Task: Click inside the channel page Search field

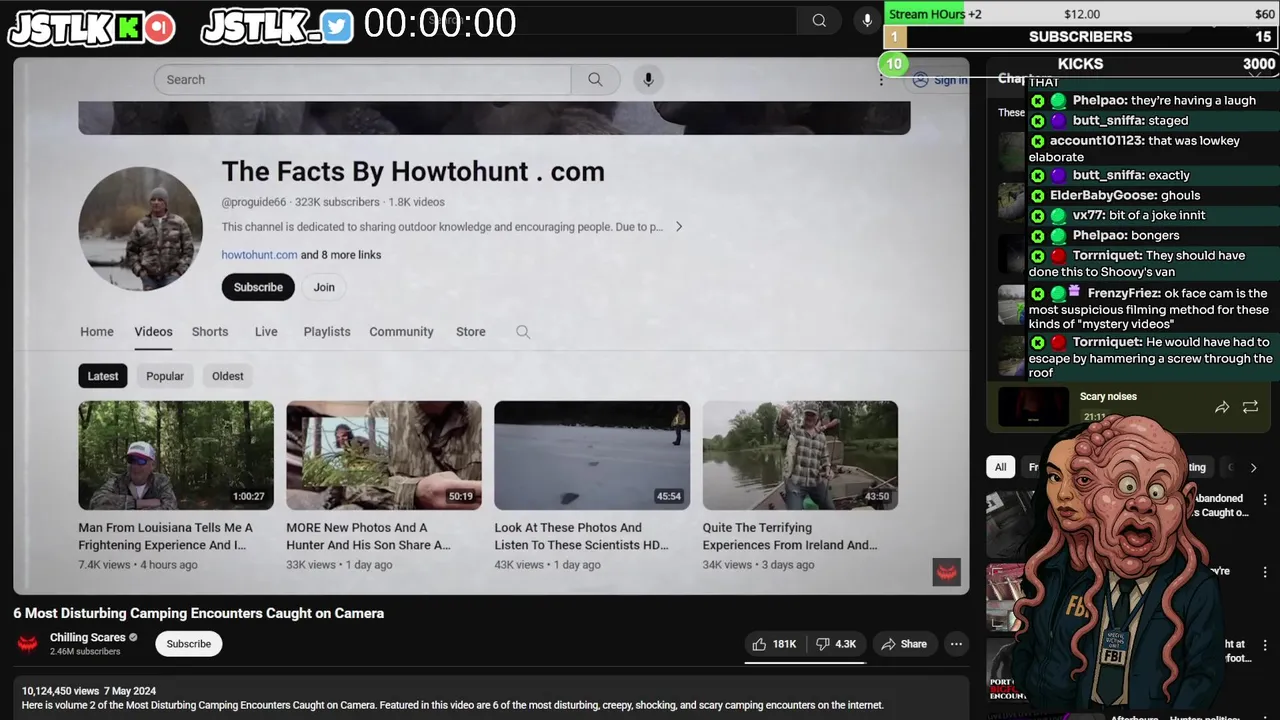Action: coord(362,80)
